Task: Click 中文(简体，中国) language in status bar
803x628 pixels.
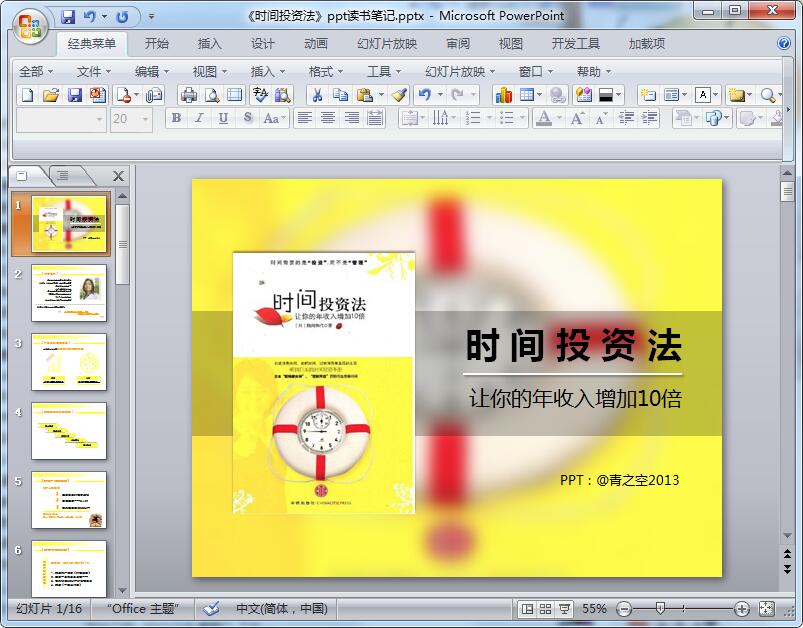Action: (282, 609)
